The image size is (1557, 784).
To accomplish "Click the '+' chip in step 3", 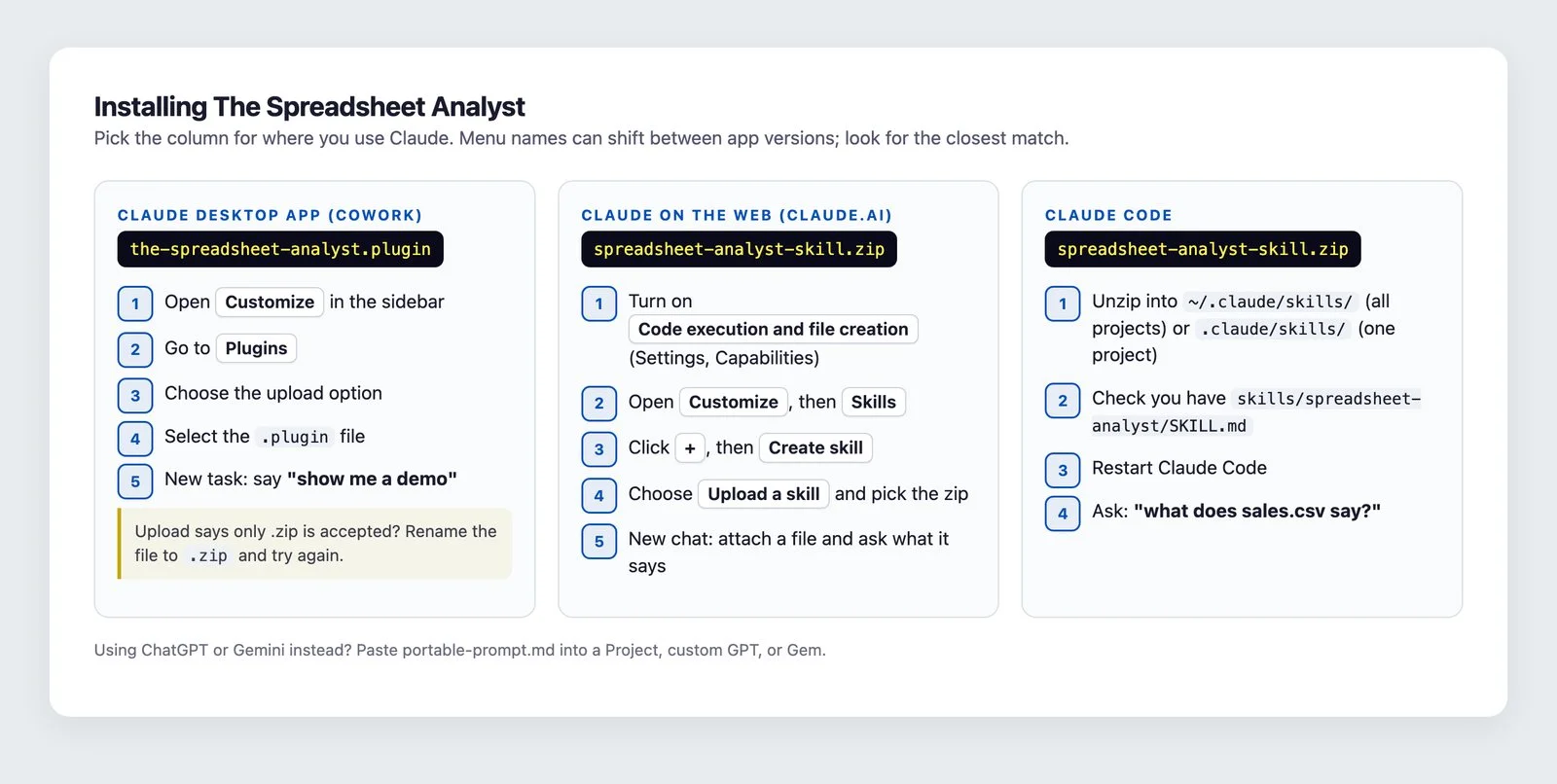I will [690, 447].
